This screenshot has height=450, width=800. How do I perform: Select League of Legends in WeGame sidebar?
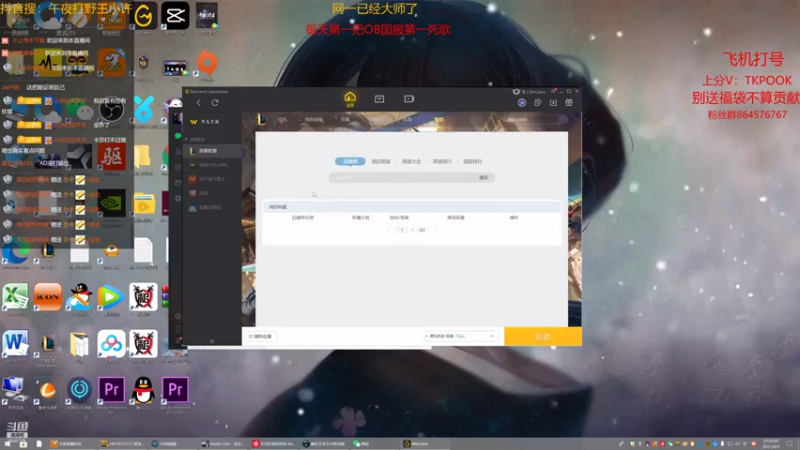pos(213,151)
